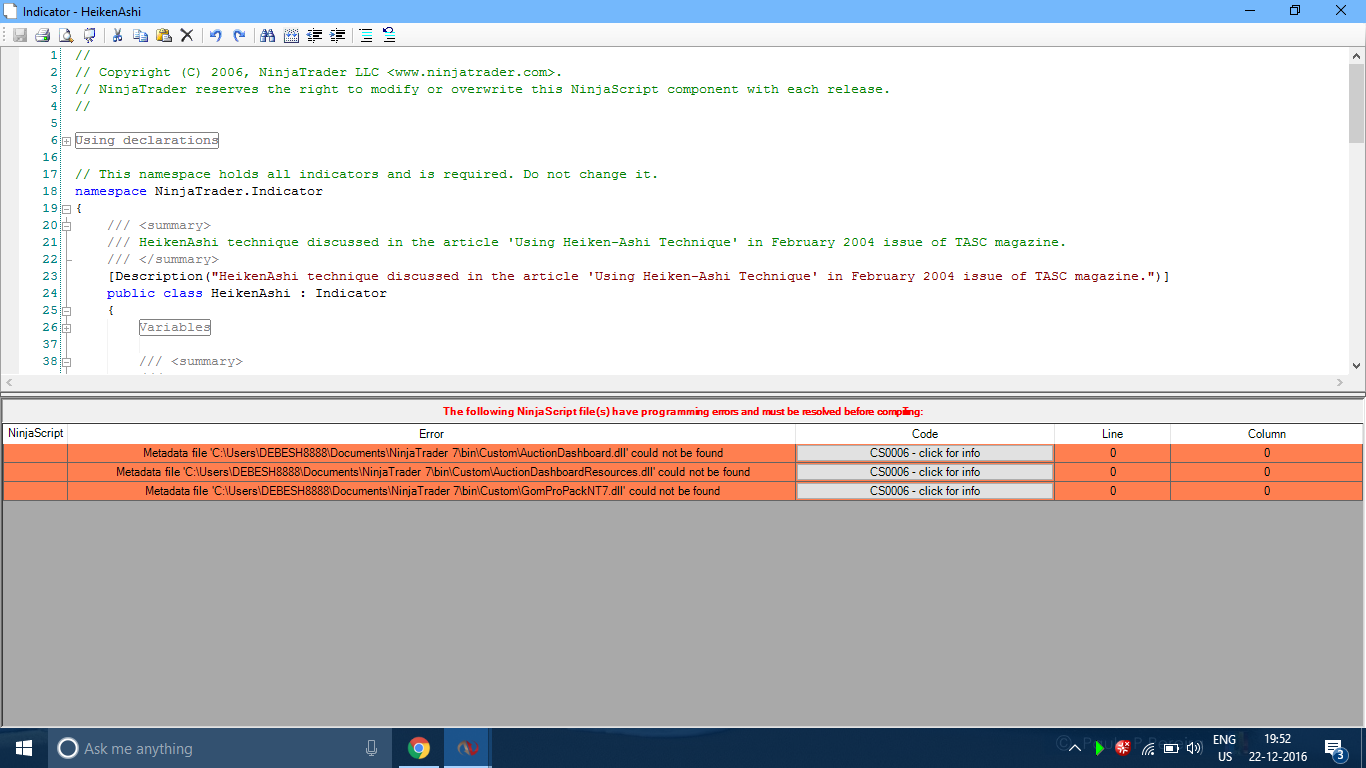
Task: Open Find using the binoculars icon
Action: 267,35
